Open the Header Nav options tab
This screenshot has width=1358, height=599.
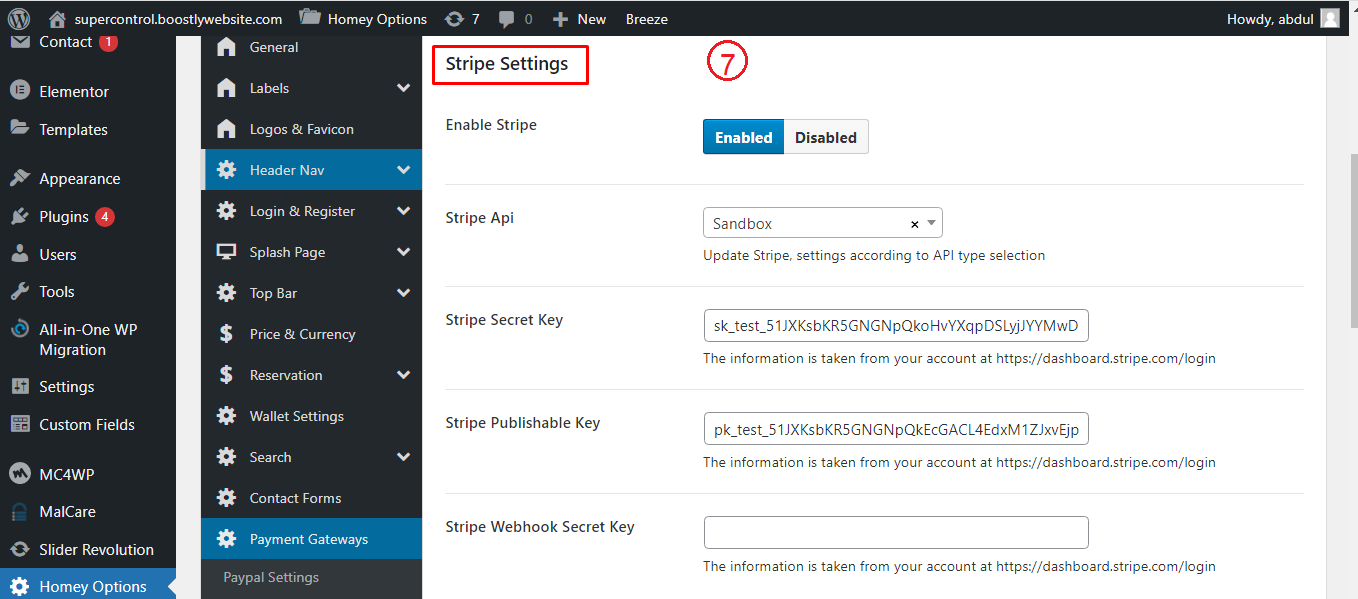[311, 170]
